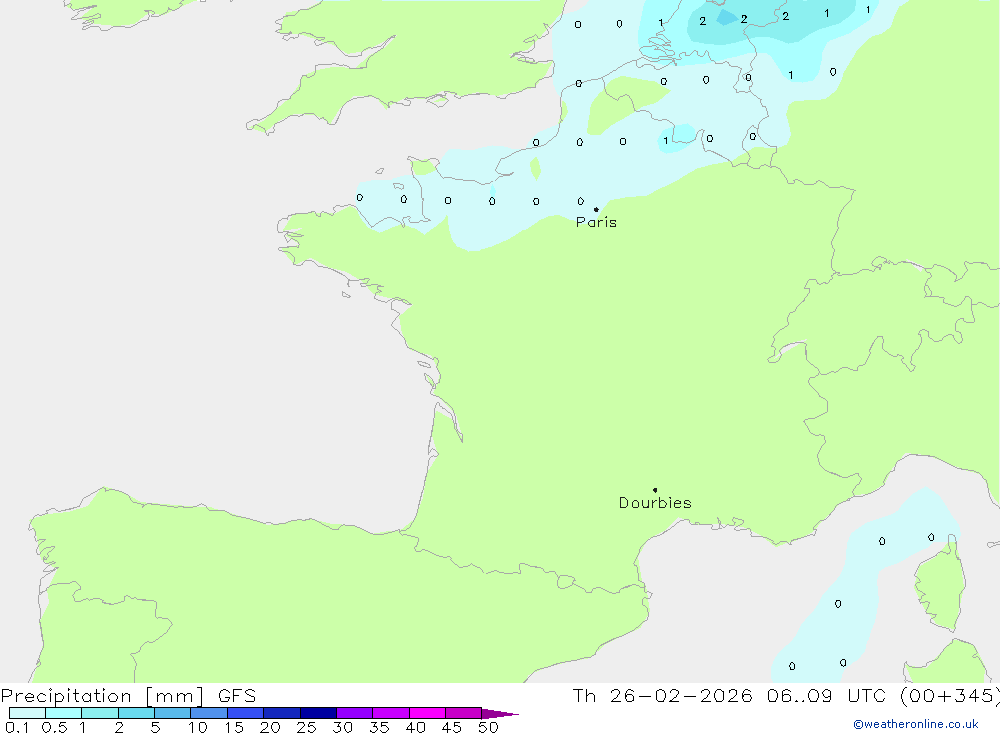
Task: Click the 5–10 mm blue legend swatch
Action: pos(172,713)
